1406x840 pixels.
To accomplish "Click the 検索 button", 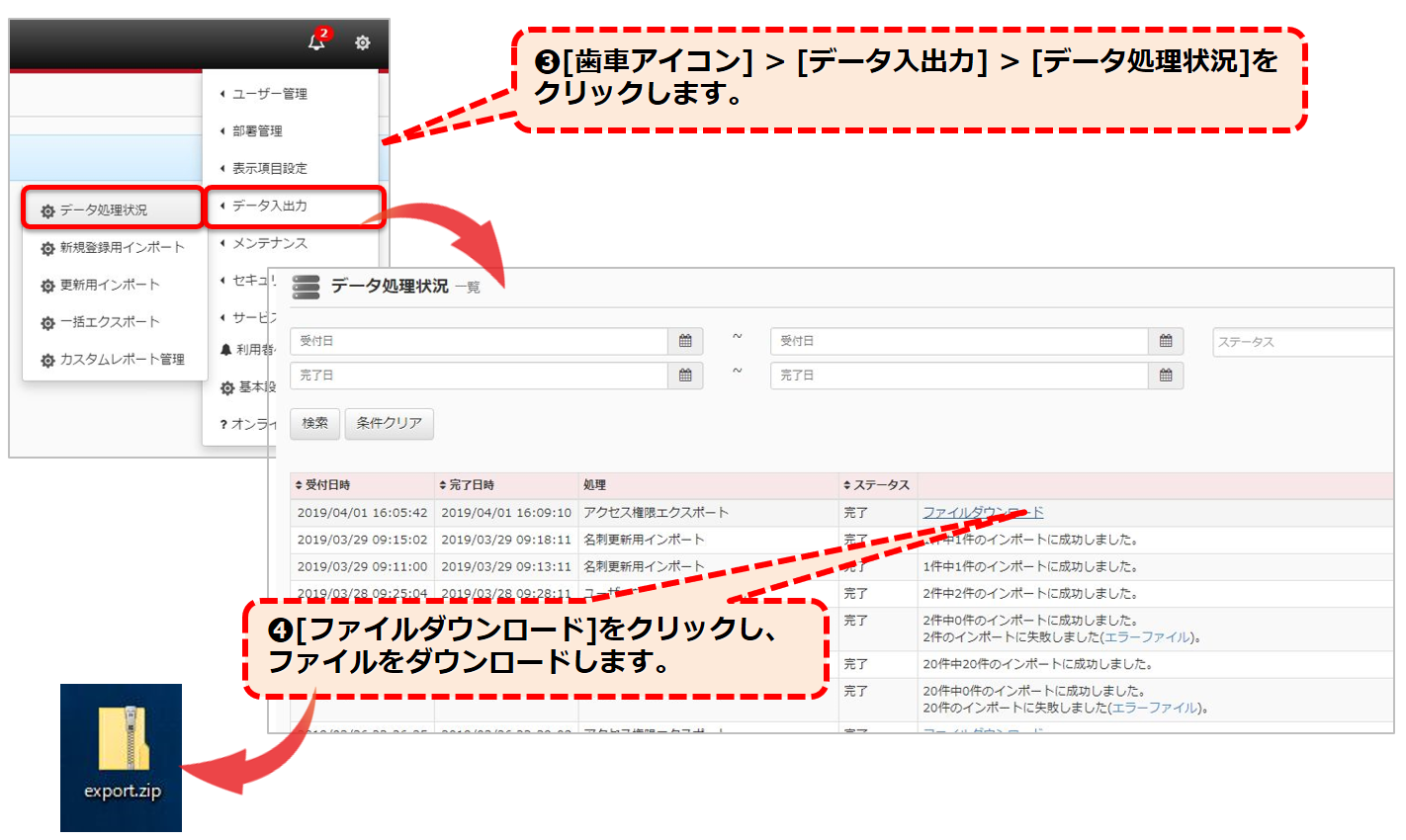I will (x=315, y=423).
